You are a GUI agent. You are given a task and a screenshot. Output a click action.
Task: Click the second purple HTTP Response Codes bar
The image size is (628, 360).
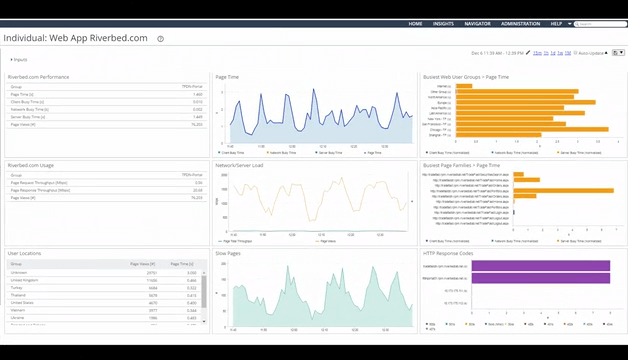pyautogui.click(x=541, y=278)
